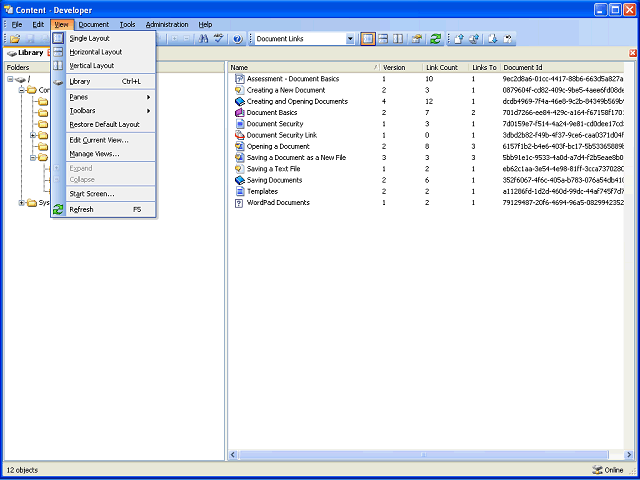Run the spell check toolbar icon
Image resolution: width=640 pixels, height=480 pixels.
pos(219,39)
